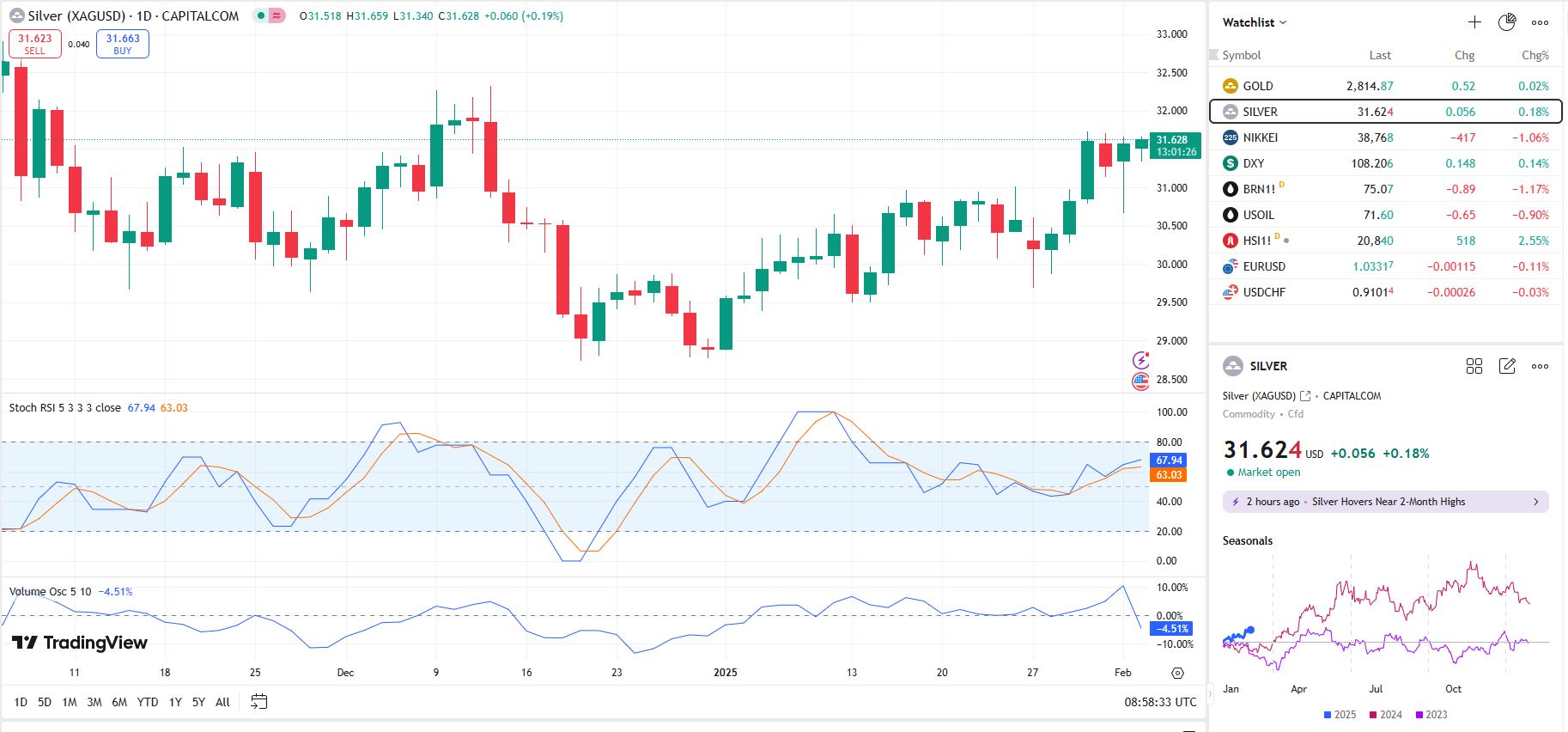Open the Go to date calendar icon
Viewport: 1568px width, 732px height.
258,702
